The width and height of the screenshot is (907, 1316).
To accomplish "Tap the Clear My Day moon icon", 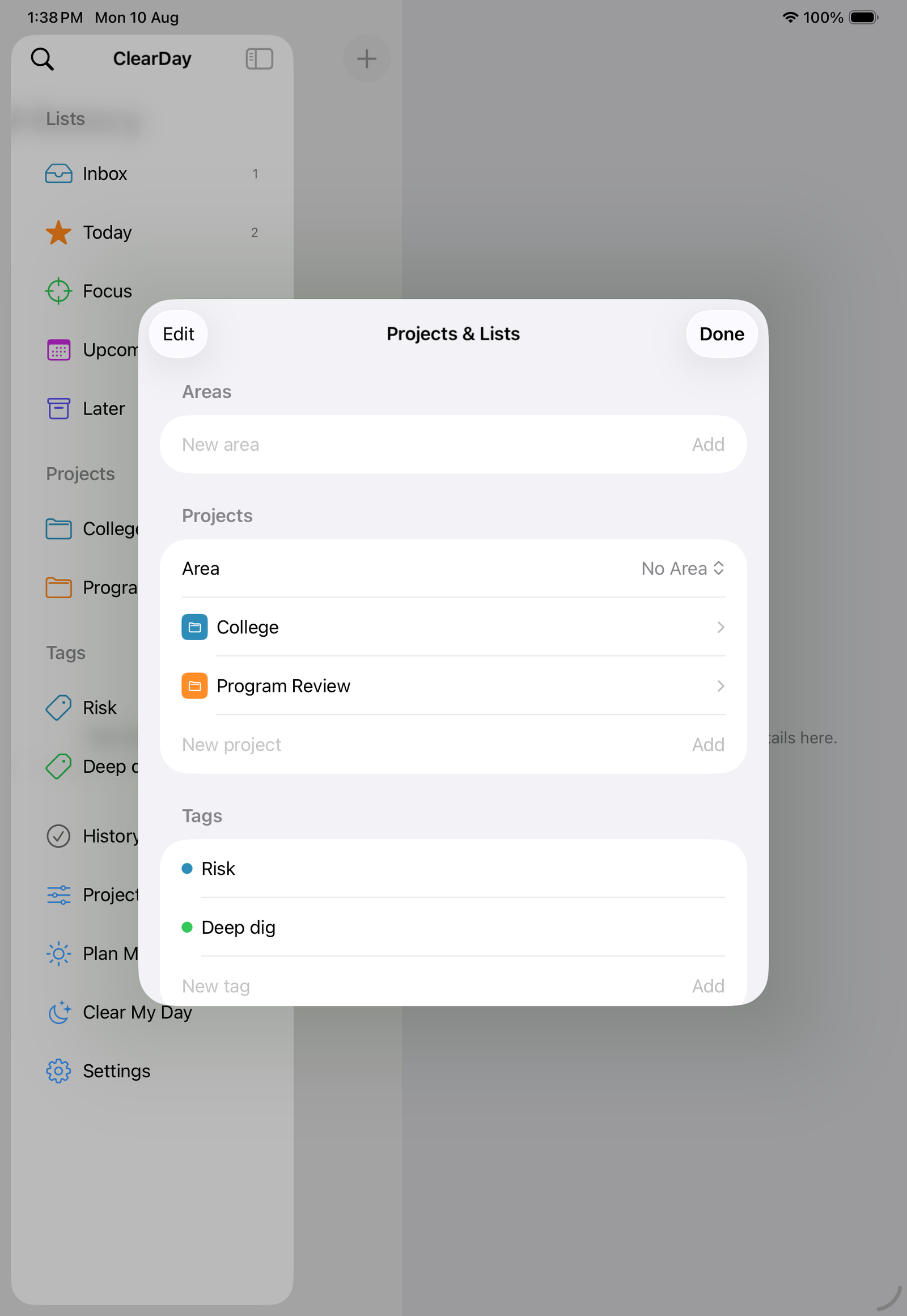I will click(58, 1013).
